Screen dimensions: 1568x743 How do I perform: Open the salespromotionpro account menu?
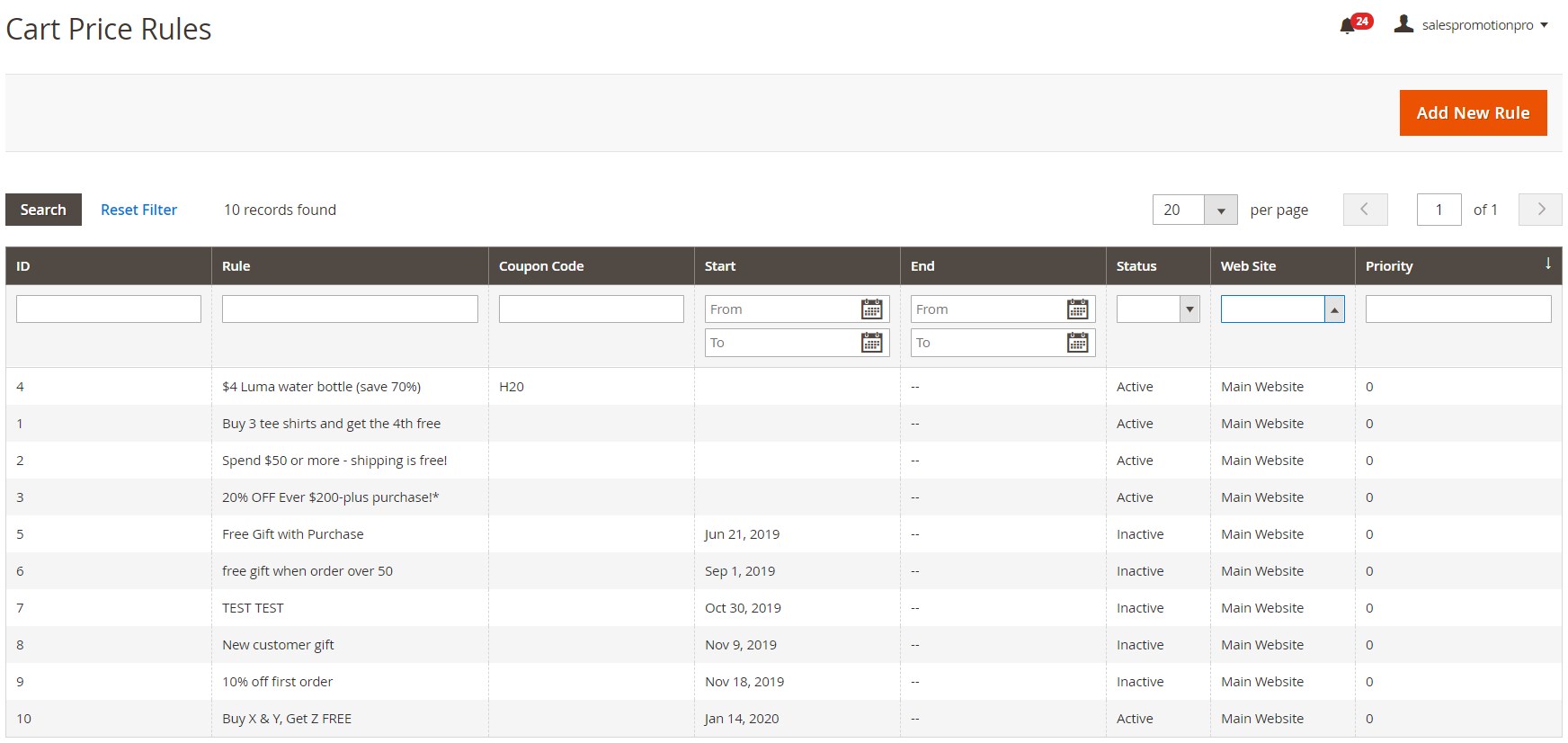pyautogui.click(x=1478, y=25)
